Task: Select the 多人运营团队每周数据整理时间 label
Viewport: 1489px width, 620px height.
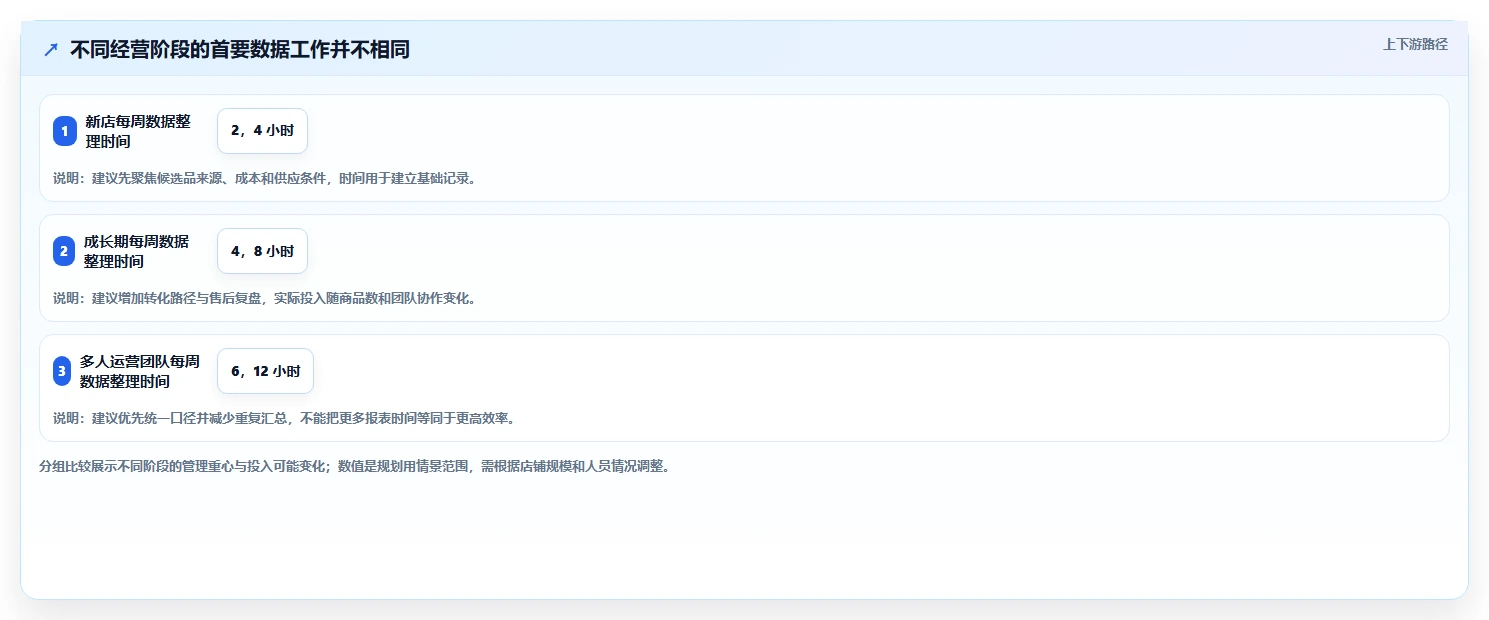Action: pyautogui.click(x=140, y=371)
